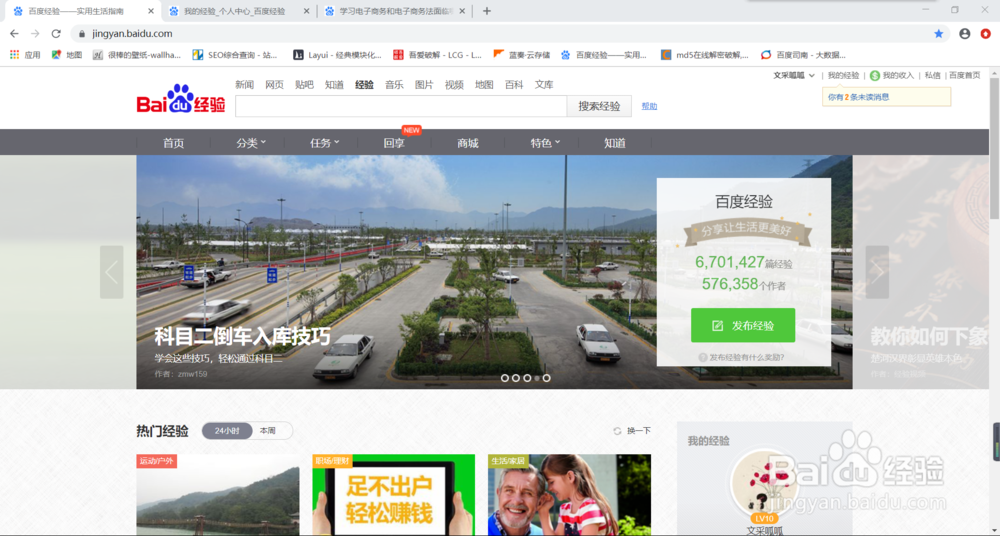
Task: Select the second carousel dot indicator
Action: 516,378
